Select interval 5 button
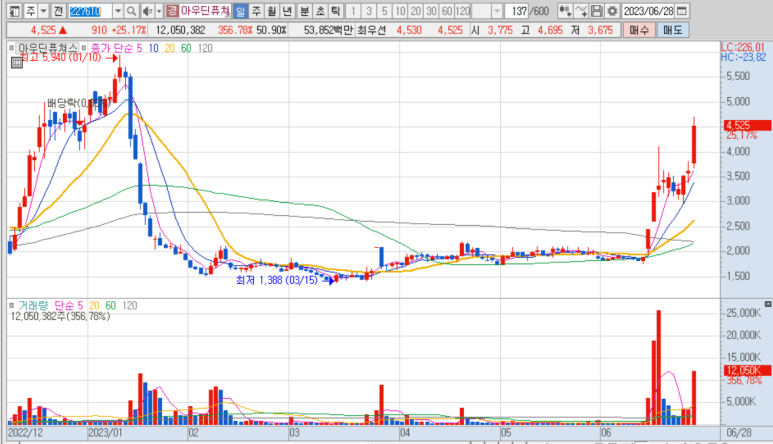Screen dimensions: 773x444 [x=385, y=11]
